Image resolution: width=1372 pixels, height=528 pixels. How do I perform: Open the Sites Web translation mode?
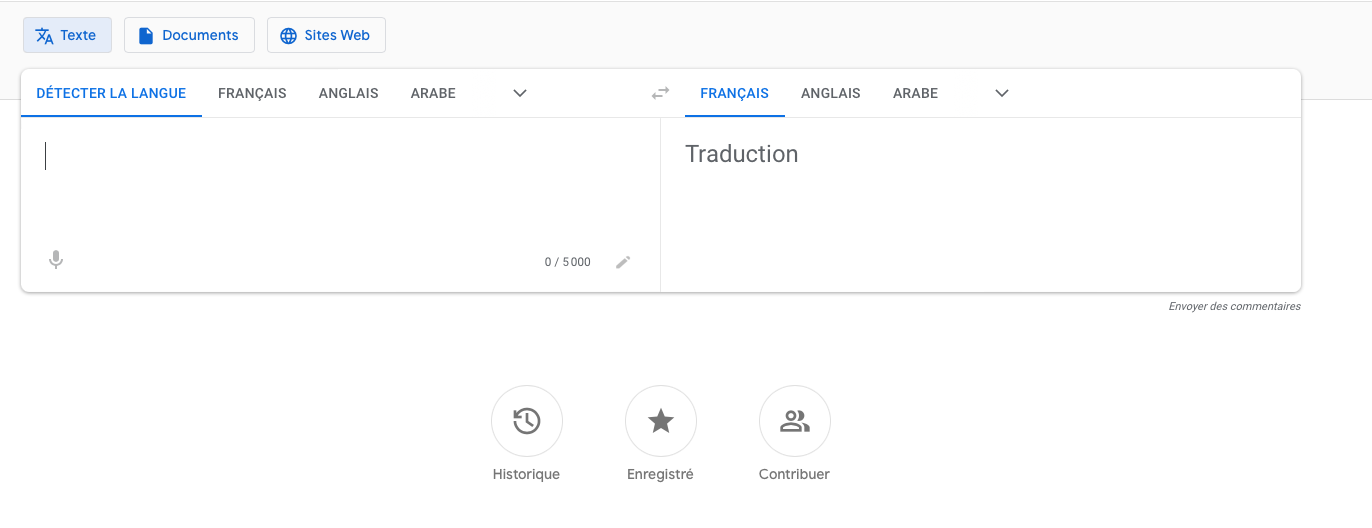coord(326,35)
